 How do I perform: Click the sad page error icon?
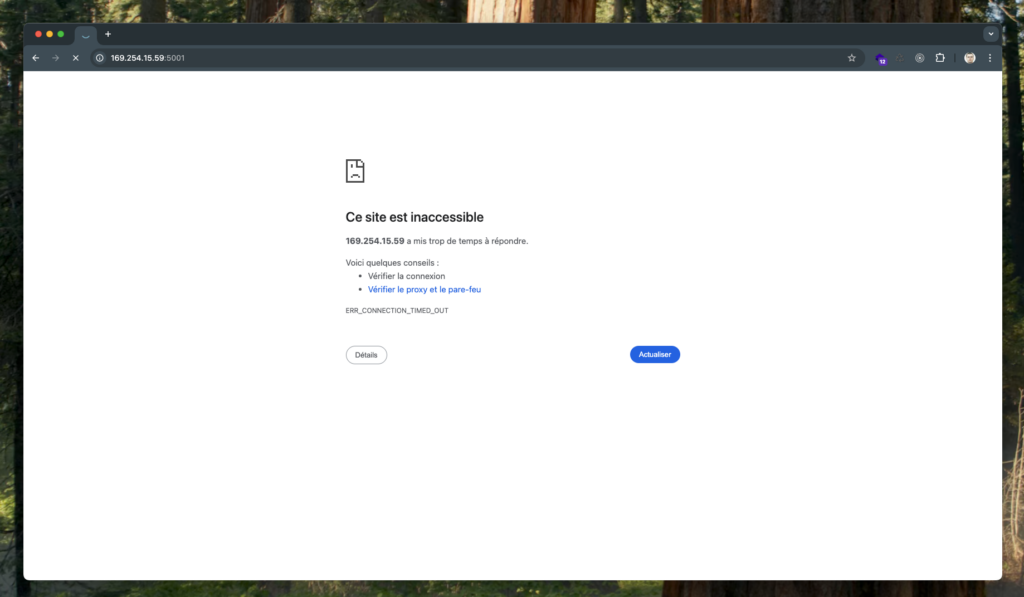click(x=355, y=171)
